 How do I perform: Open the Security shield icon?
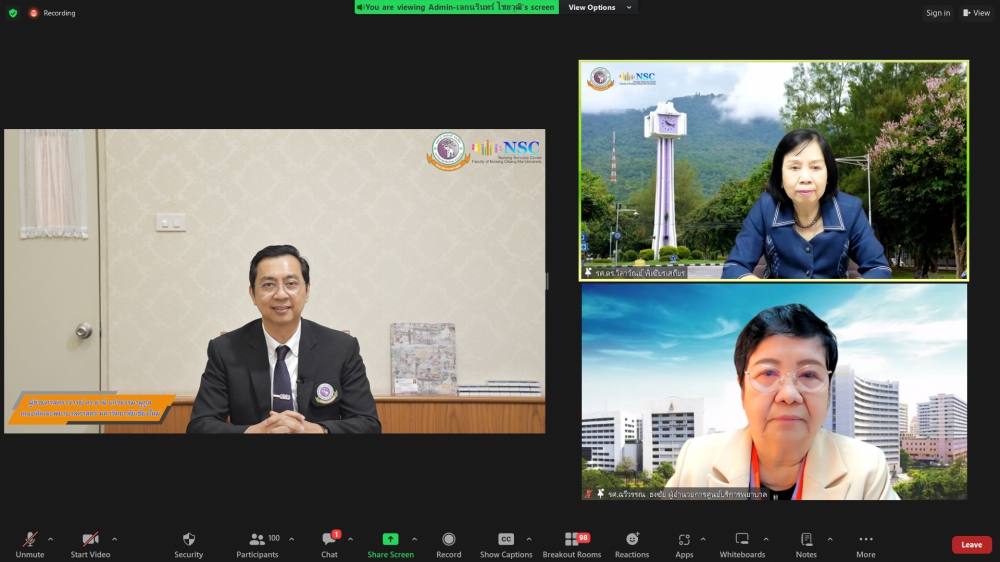tap(188, 540)
